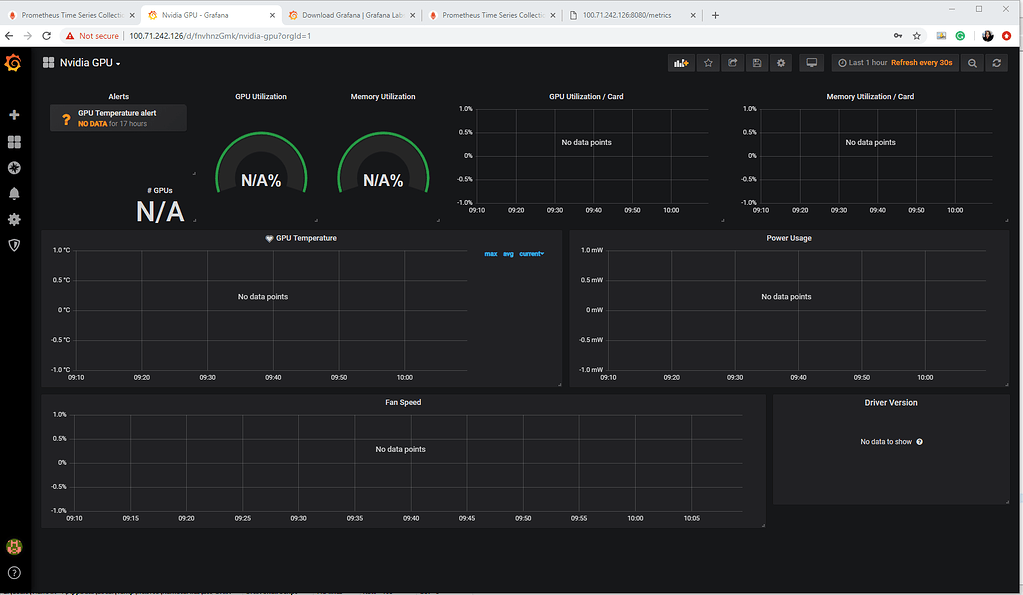Image resolution: width=1023 pixels, height=595 pixels.
Task: Save the dashboard with the save icon
Action: point(757,62)
